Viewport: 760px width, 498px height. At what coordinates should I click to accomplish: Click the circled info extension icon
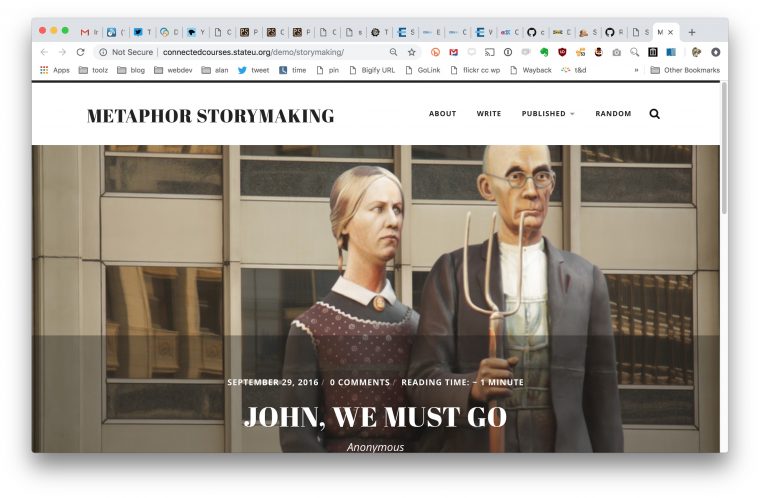[507, 52]
